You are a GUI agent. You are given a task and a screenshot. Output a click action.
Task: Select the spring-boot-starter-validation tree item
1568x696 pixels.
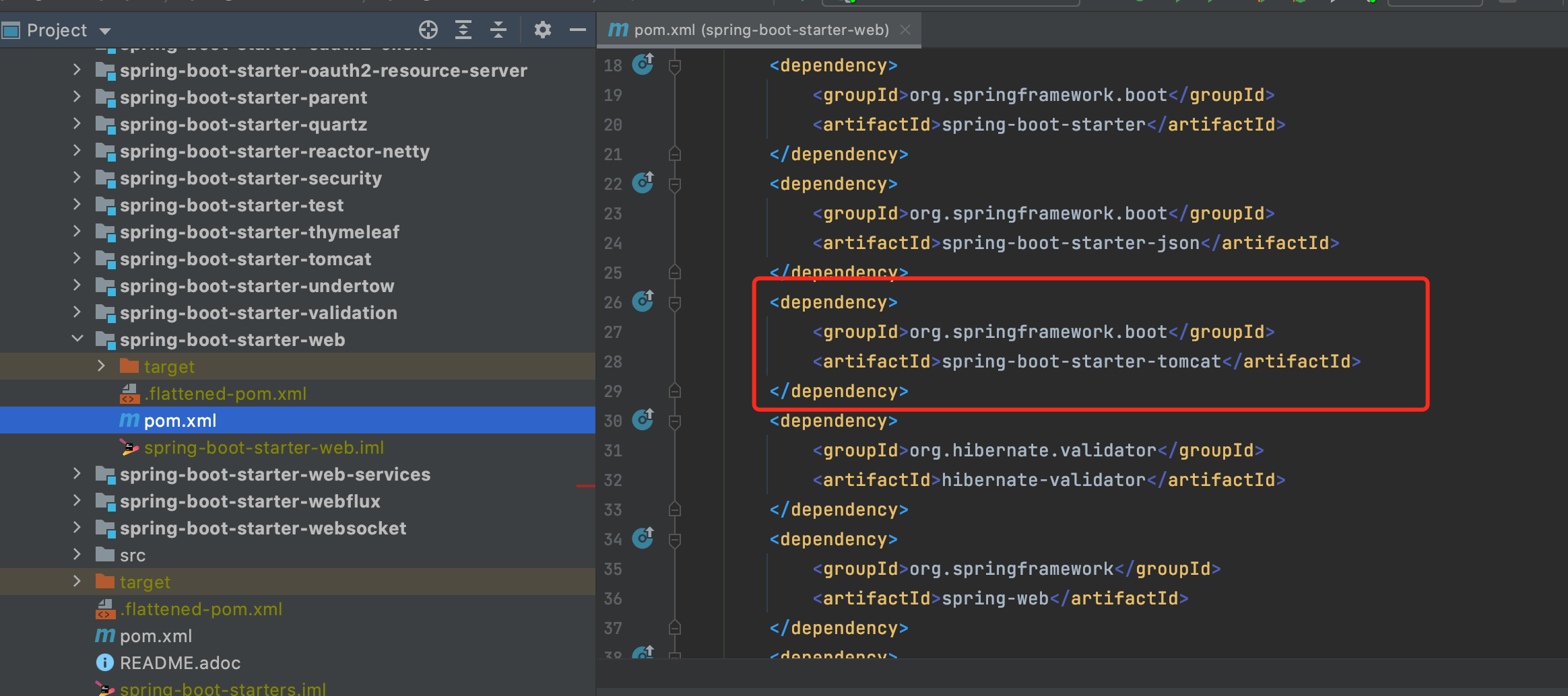tap(298, 313)
